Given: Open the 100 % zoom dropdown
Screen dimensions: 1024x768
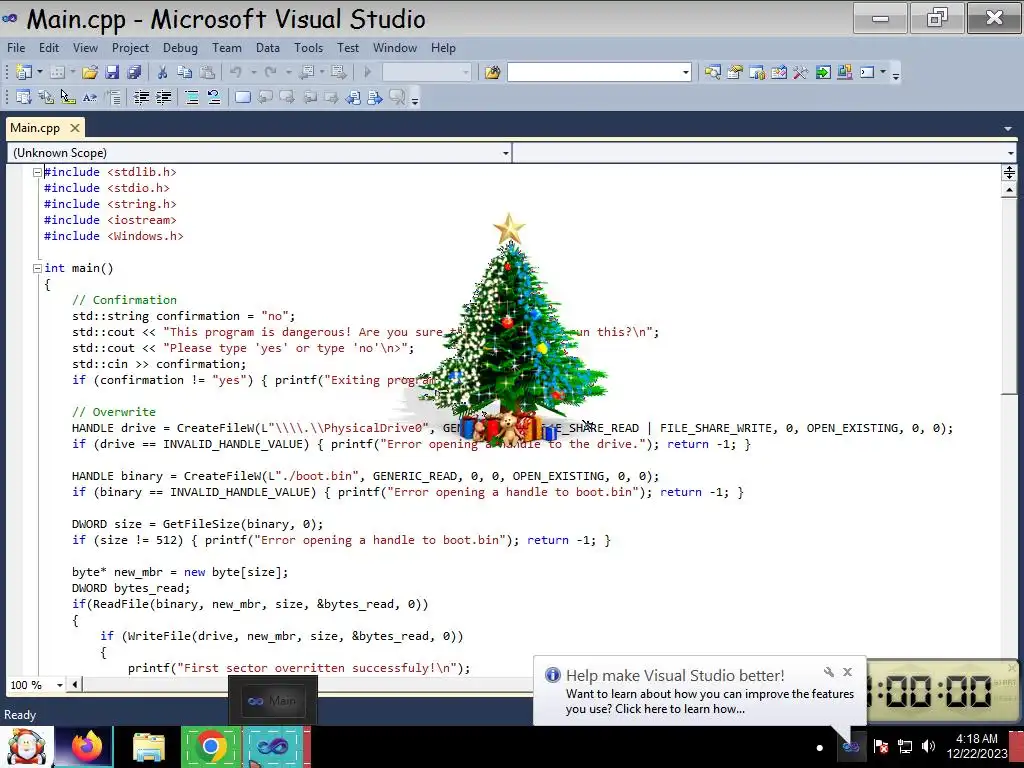Looking at the screenshot, I should coord(59,685).
